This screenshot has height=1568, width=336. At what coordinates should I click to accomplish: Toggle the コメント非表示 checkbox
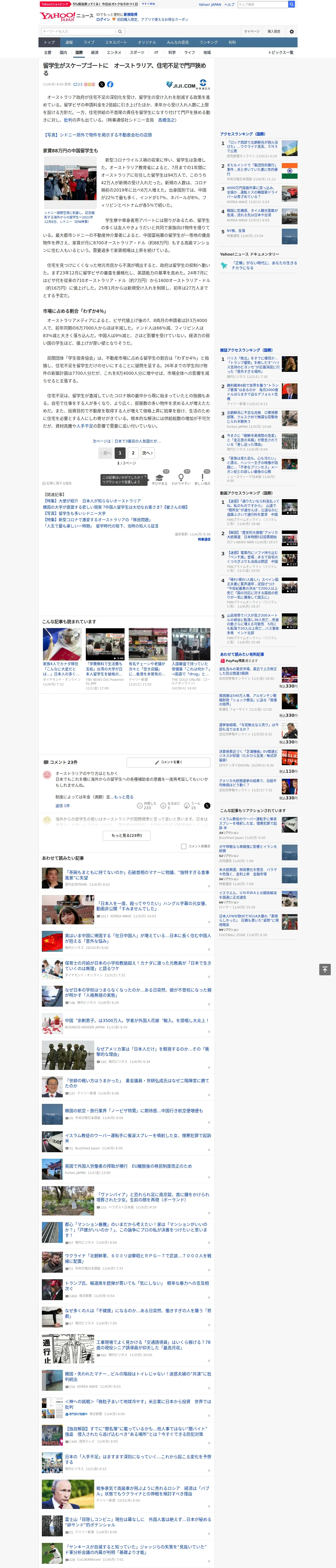(183, 846)
